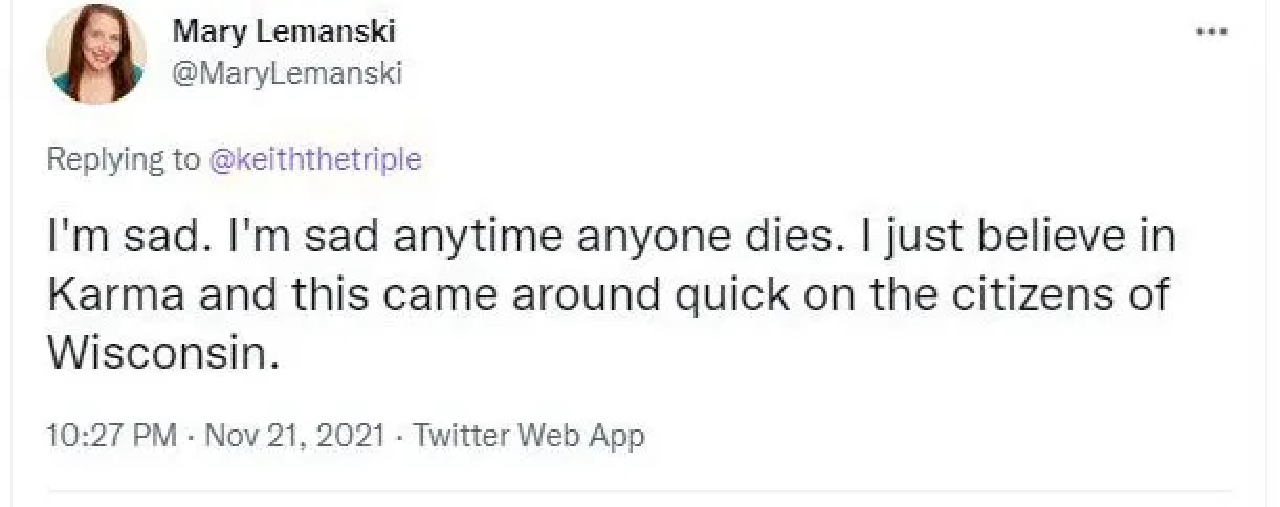Click the divider line below the timestamp

click(640, 490)
